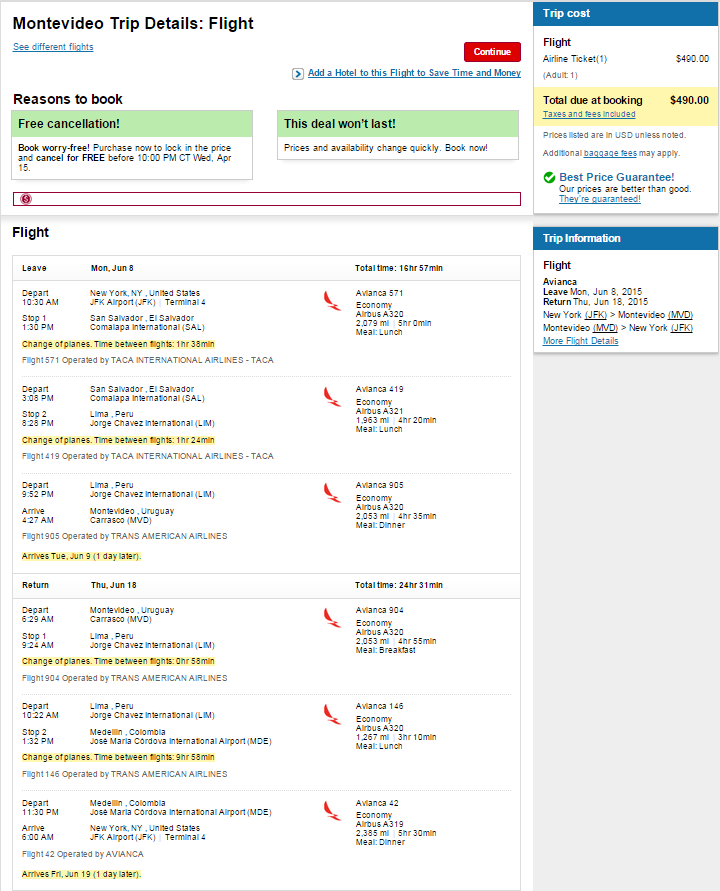The width and height of the screenshot is (720, 891).
Task: Click the Avianca 905 flight number text
Action: coord(380,485)
